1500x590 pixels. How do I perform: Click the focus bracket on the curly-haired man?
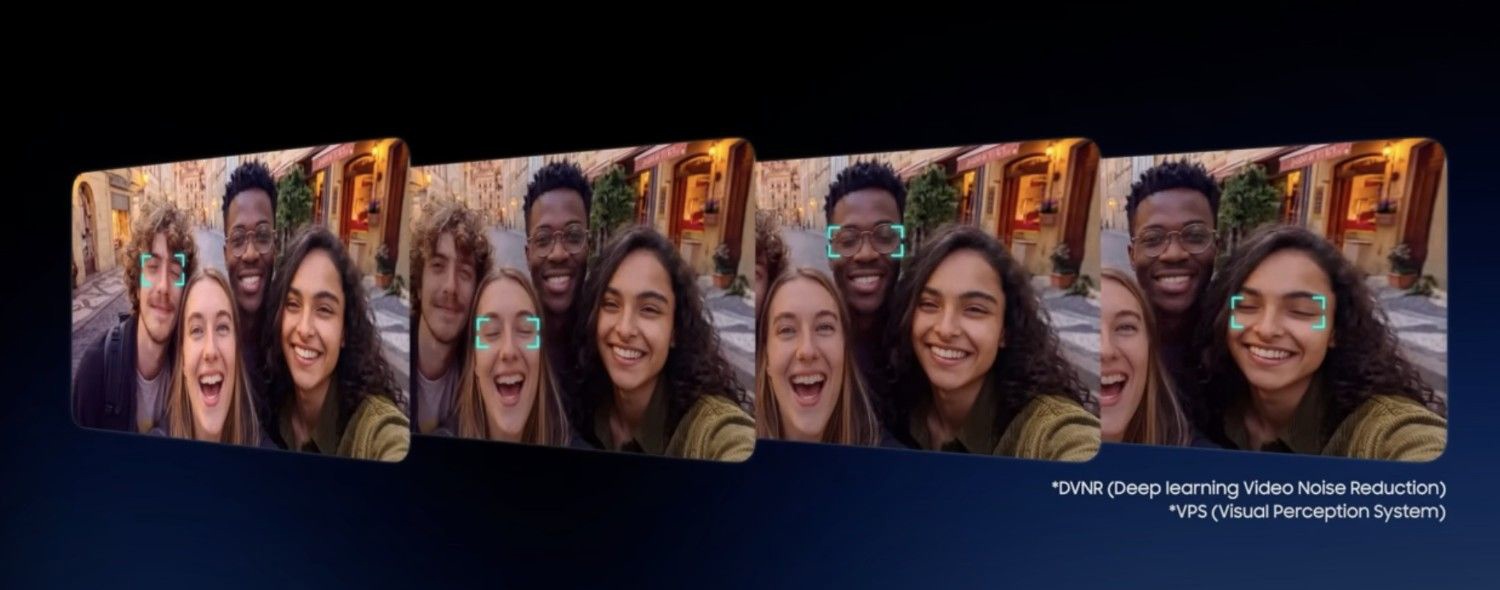pyautogui.click(x=163, y=270)
